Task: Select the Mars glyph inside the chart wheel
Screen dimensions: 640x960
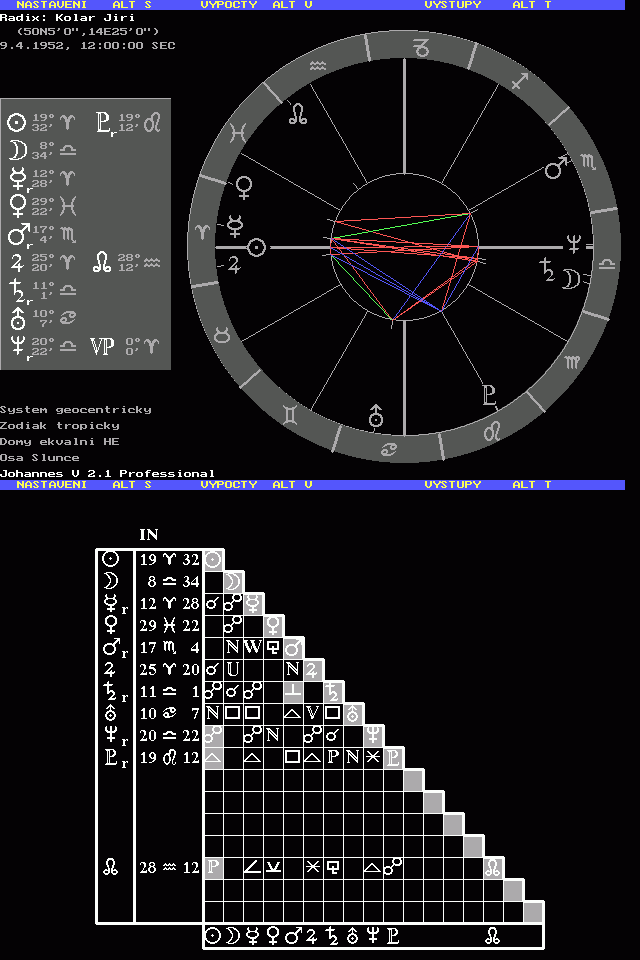Action: pyautogui.click(x=557, y=168)
